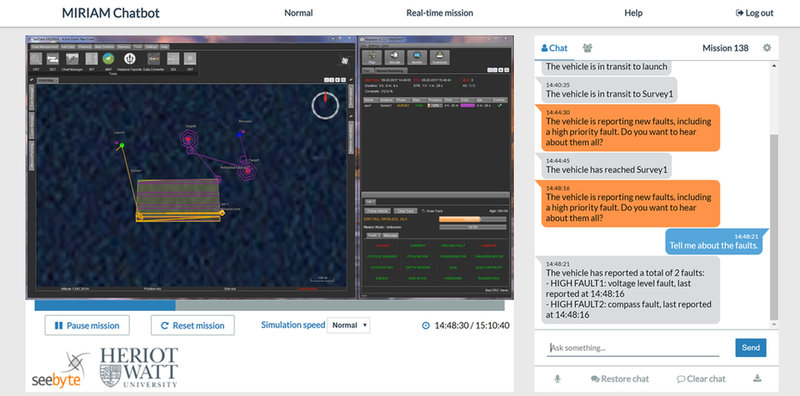Image resolution: width=800 pixels, height=396 pixels.
Task: Open the Data Converter tool icon
Action: click(153, 59)
